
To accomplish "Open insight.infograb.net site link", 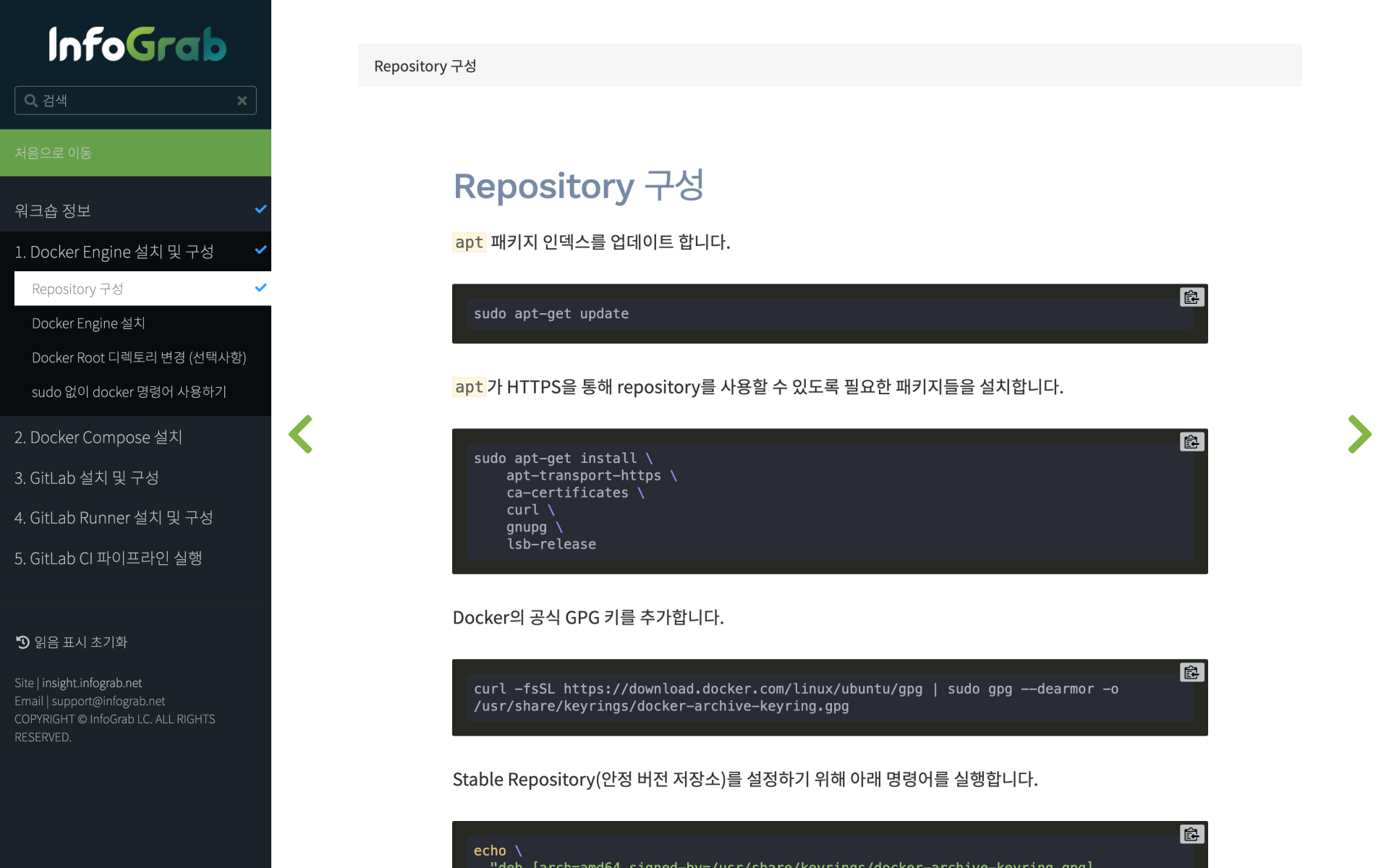I will click(x=92, y=683).
